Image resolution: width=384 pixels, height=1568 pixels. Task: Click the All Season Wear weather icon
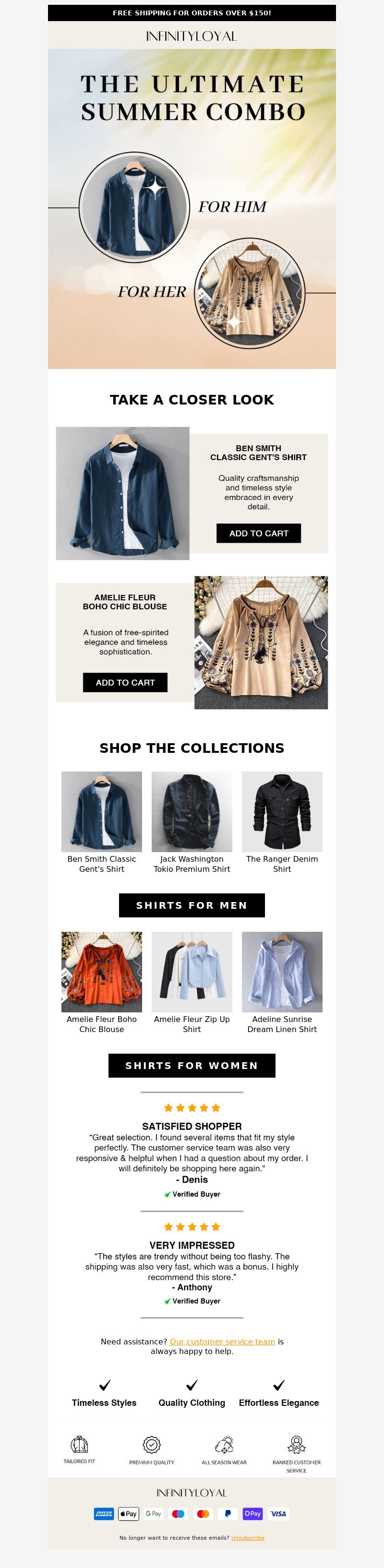tap(224, 1444)
